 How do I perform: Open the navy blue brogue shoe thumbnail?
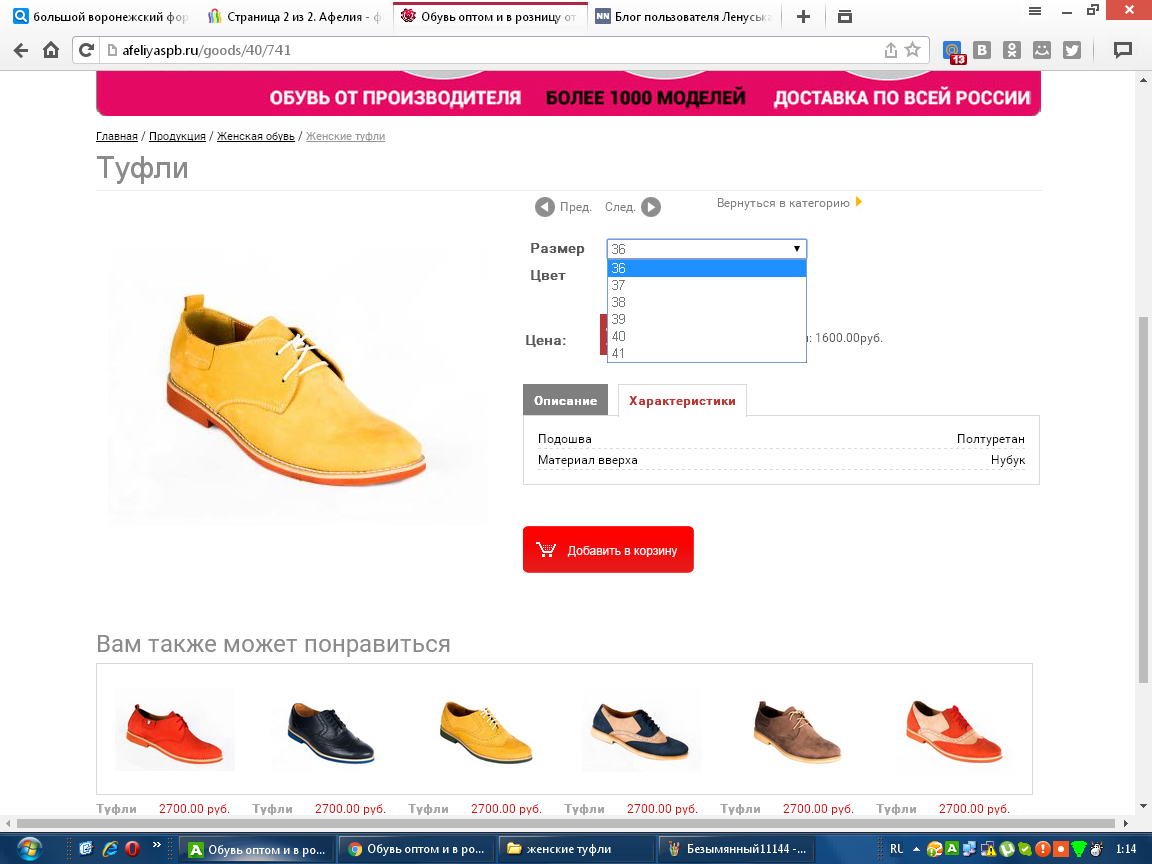tap(330, 733)
